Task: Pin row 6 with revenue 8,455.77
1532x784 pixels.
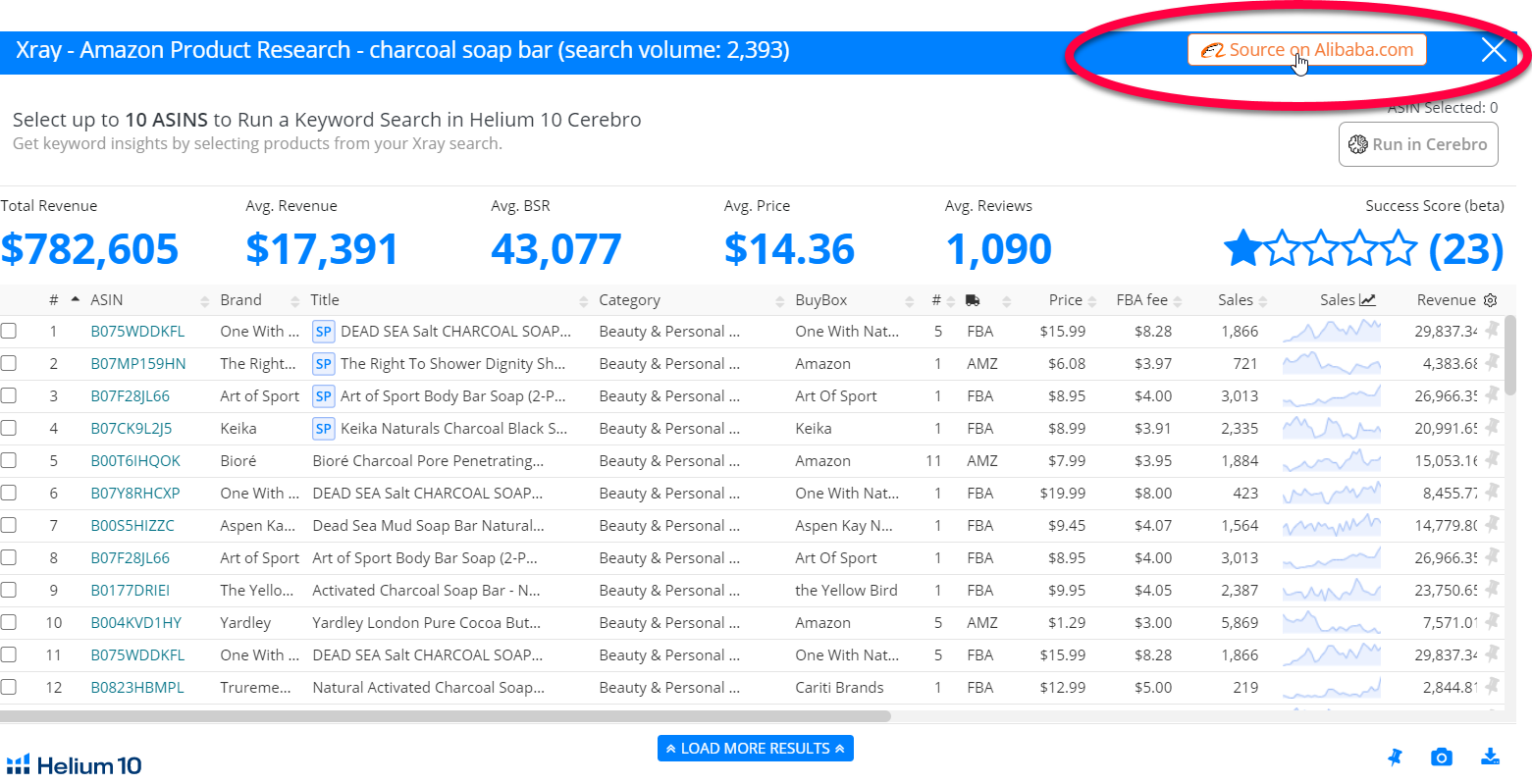Action: point(1493,493)
